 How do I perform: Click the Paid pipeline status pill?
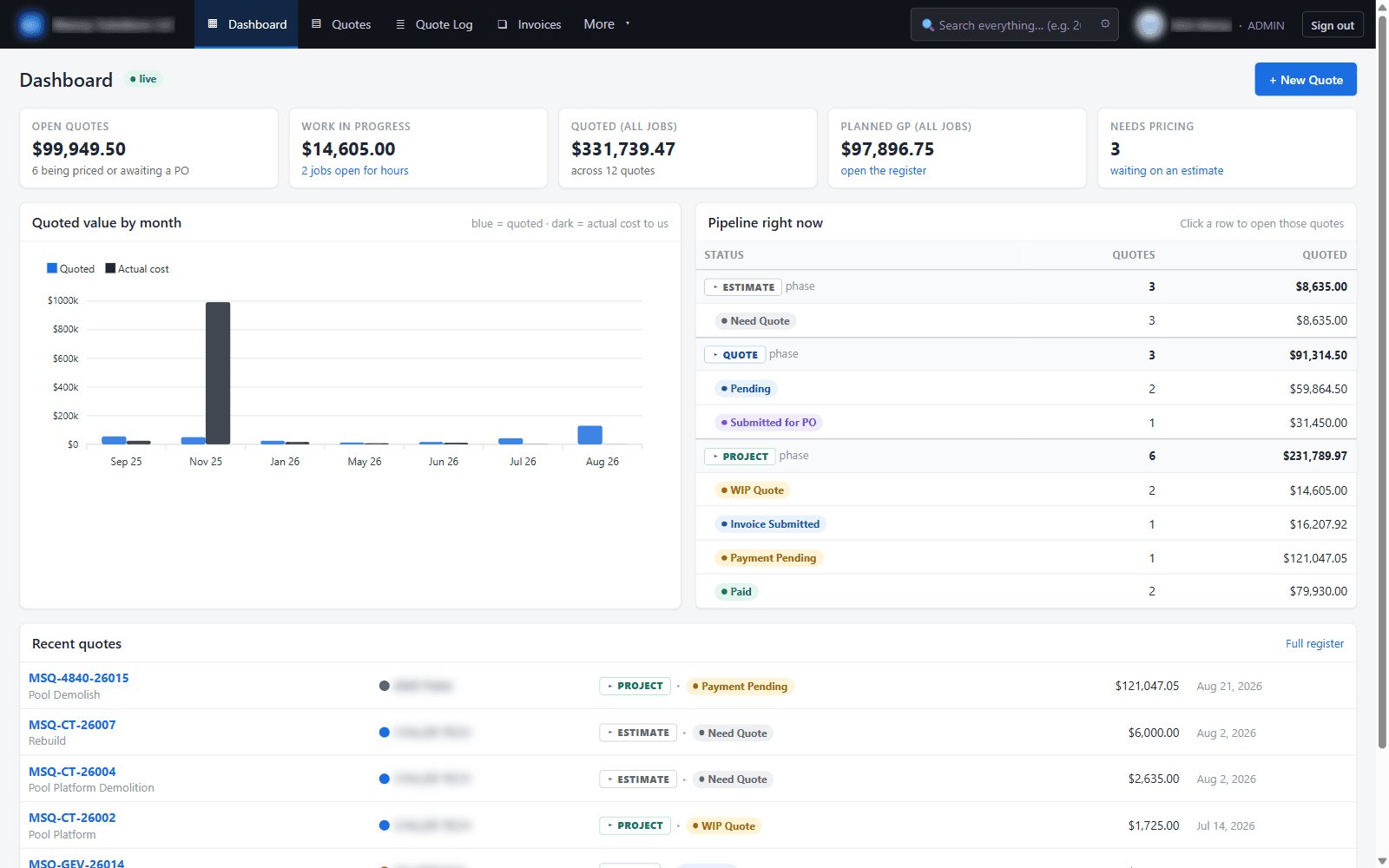(736, 592)
